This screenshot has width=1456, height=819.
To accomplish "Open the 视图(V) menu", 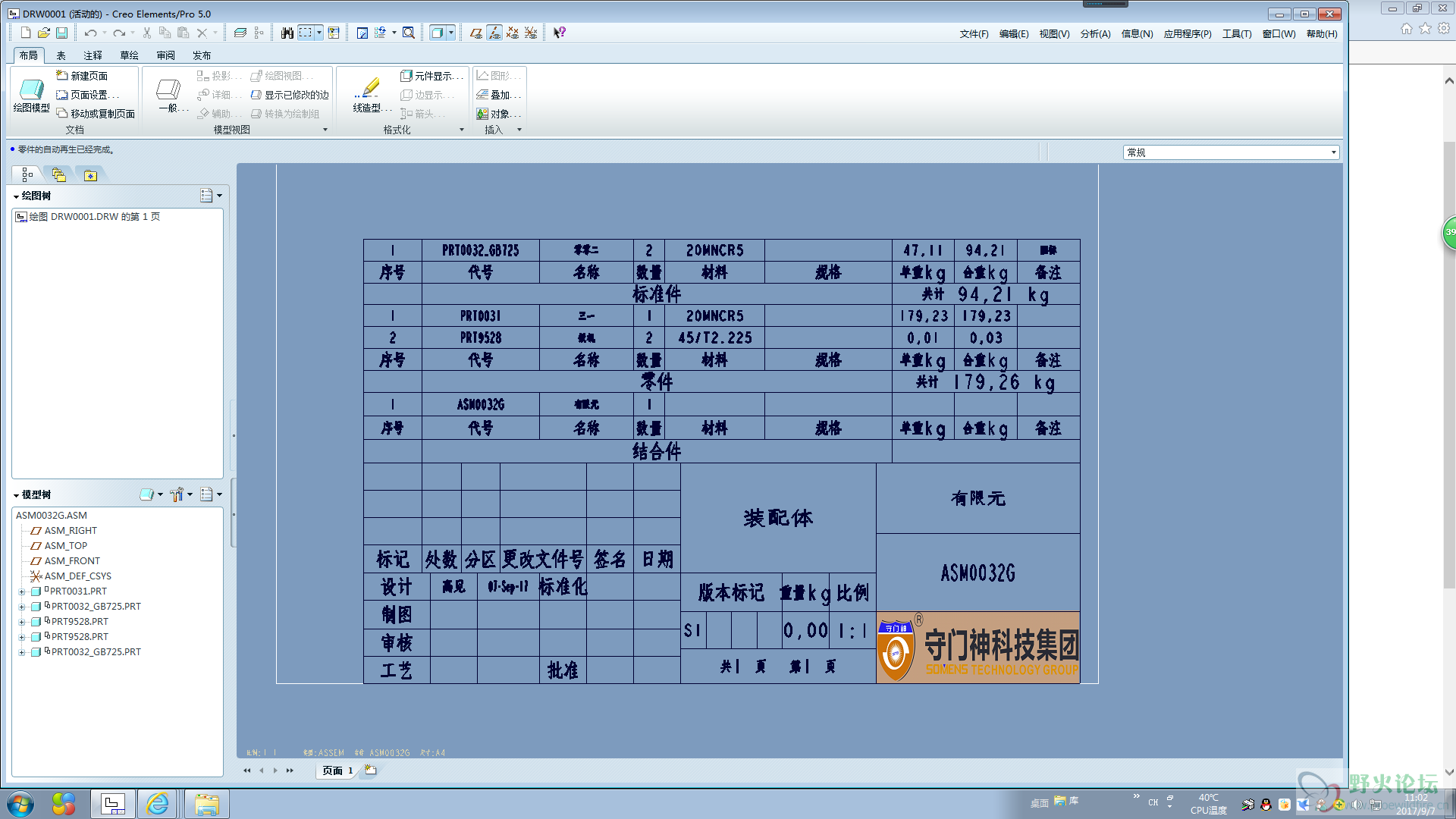I will 1054,34.
